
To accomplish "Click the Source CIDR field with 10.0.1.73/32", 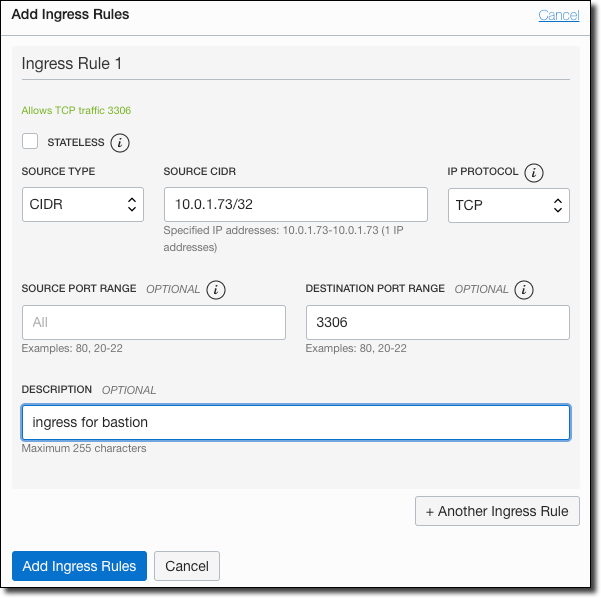I will click(295, 205).
